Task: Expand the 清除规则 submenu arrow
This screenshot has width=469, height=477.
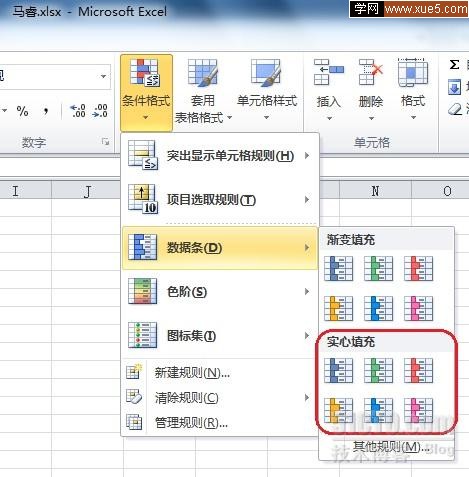Action: tap(307, 397)
